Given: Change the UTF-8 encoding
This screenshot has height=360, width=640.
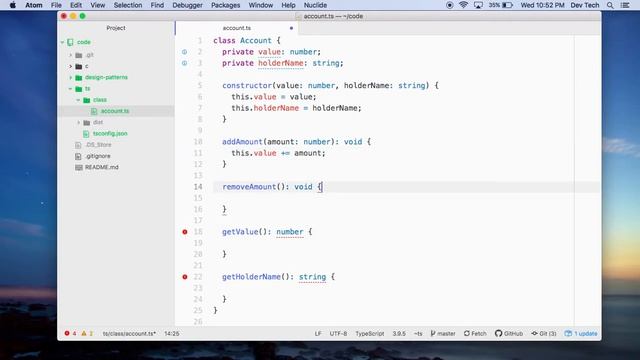Looking at the screenshot, I should (x=338, y=333).
